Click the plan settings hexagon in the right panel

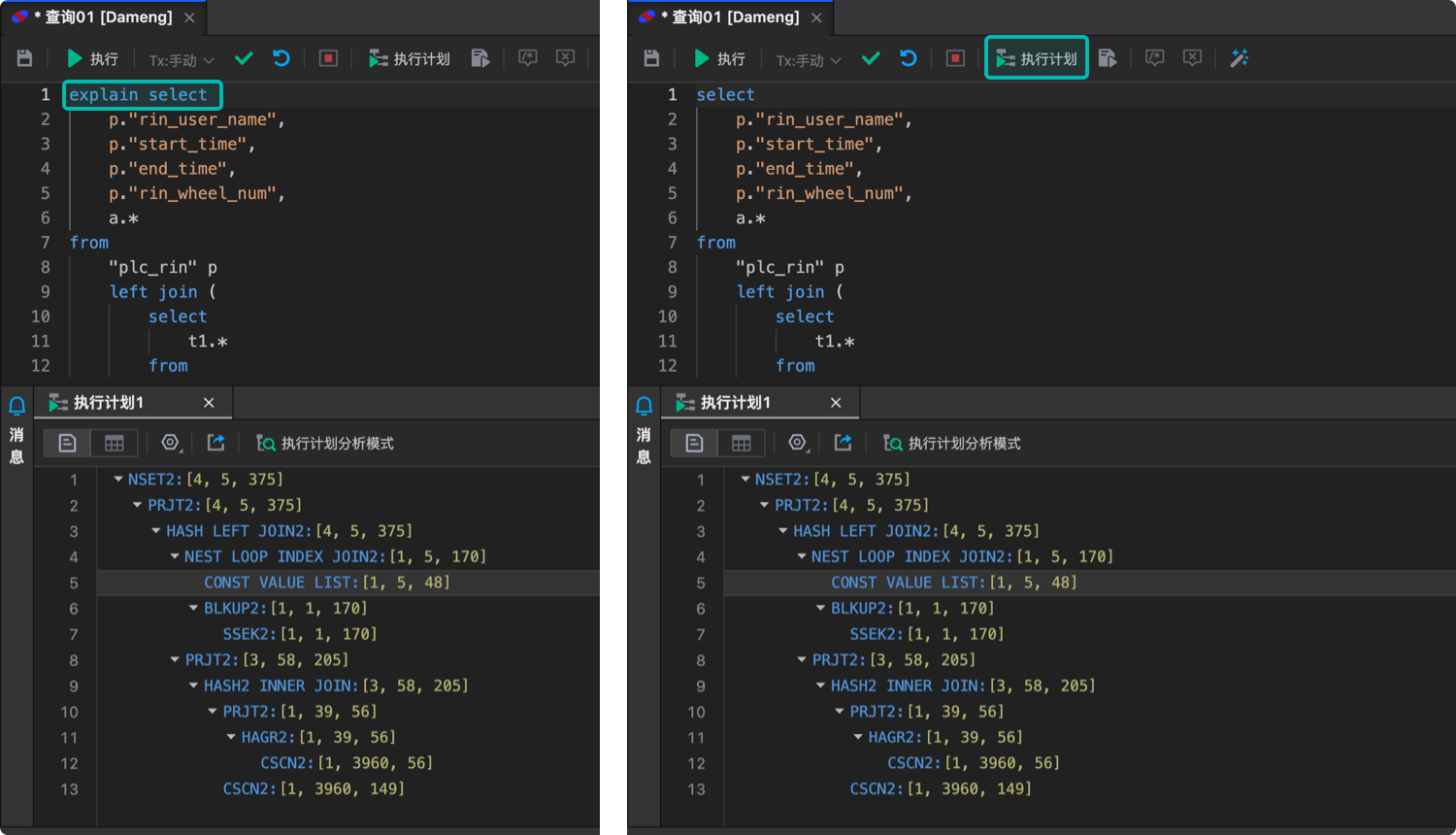tap(798, 443)
